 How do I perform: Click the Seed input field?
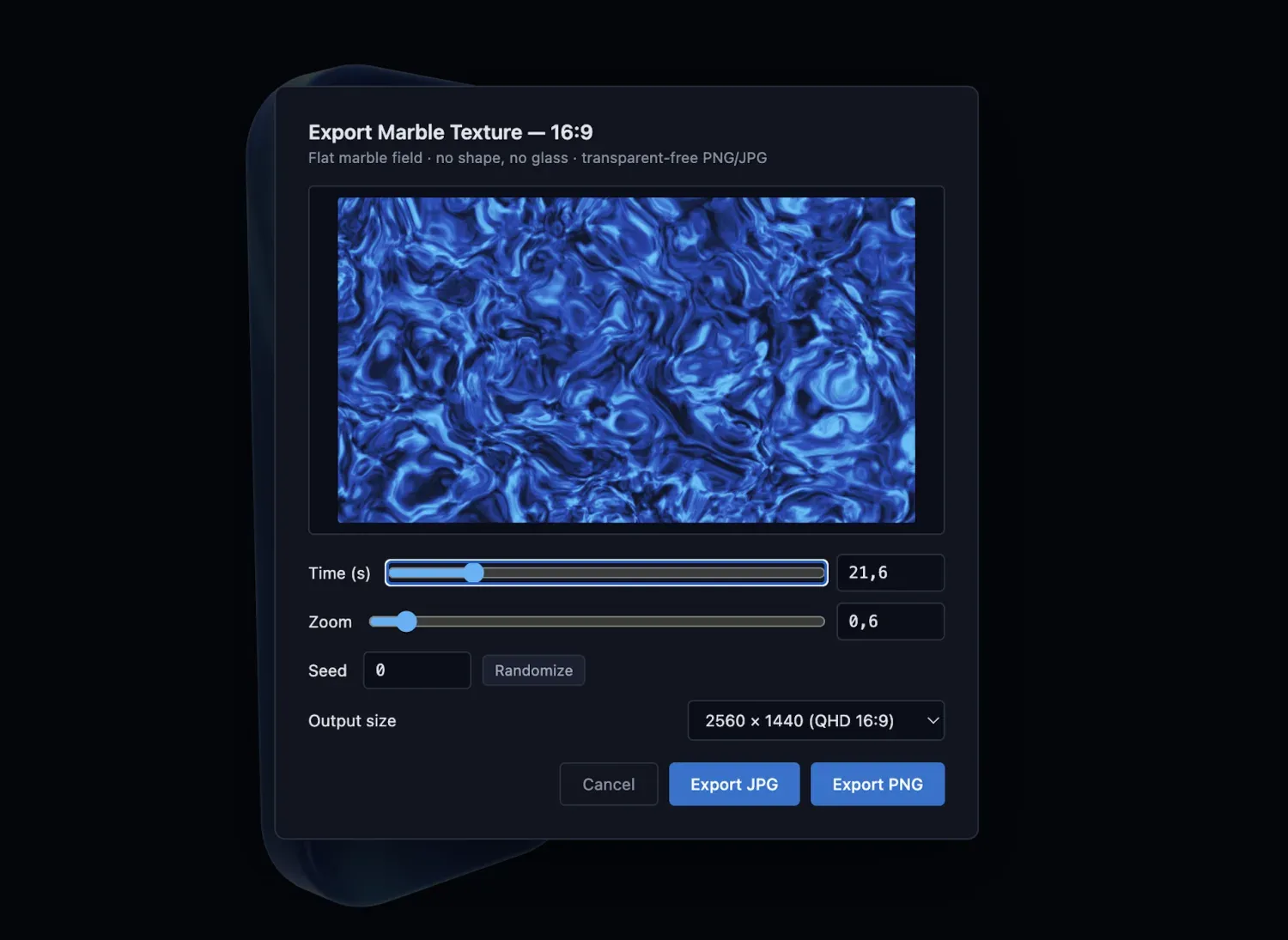(417, 670)
